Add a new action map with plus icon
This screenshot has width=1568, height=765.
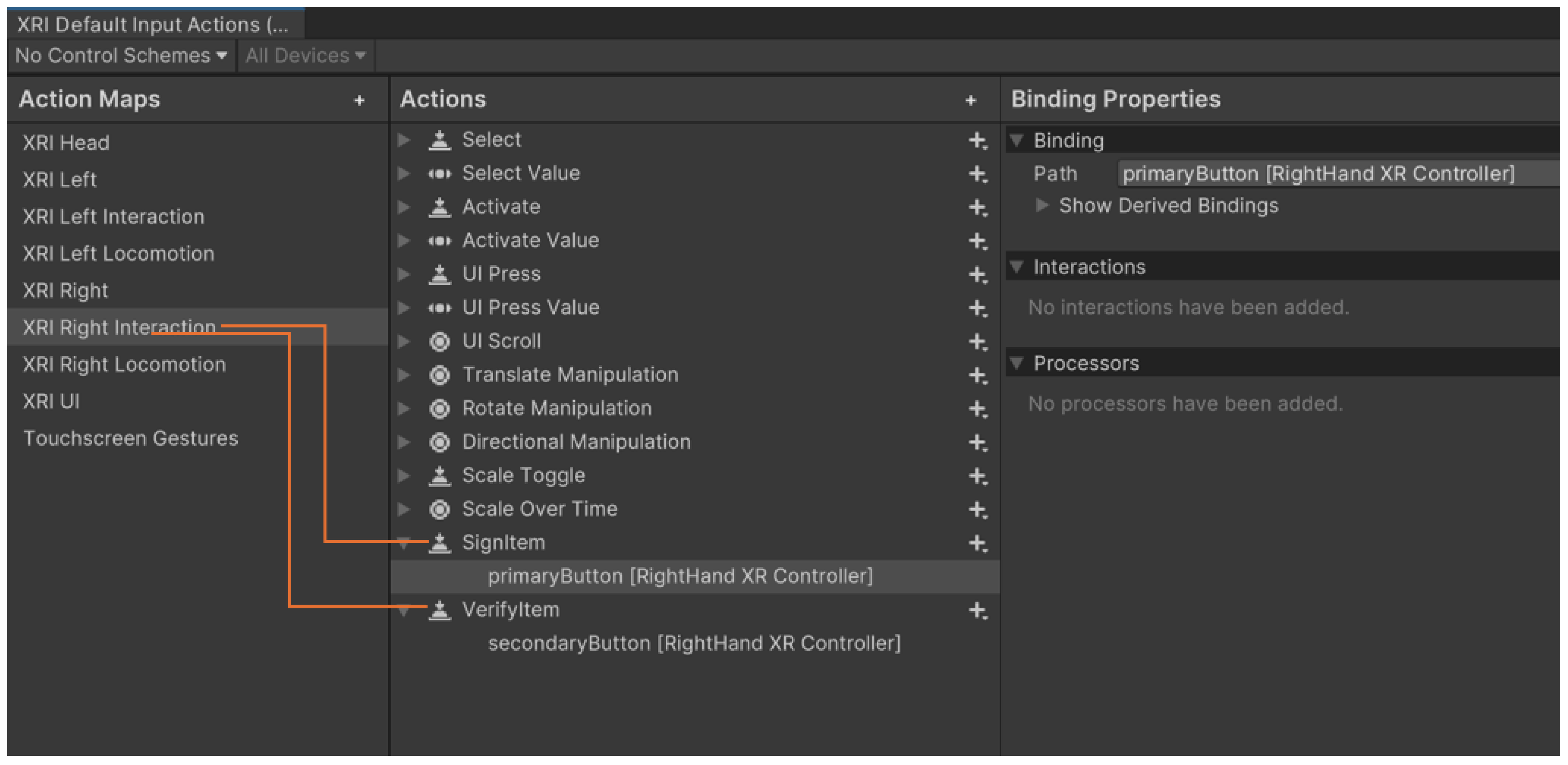[359, 101]
